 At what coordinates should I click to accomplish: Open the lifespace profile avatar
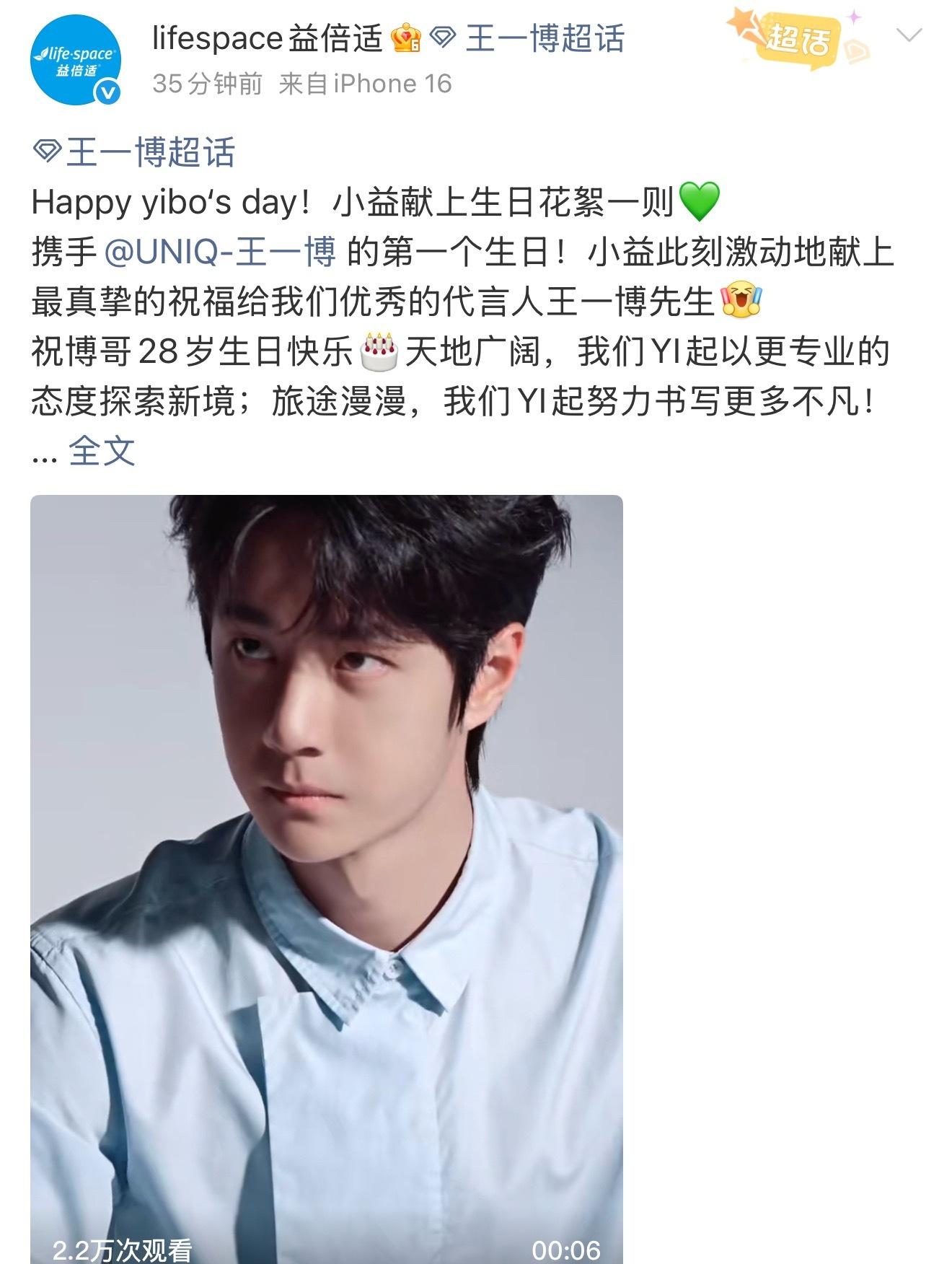coord(76,61)
